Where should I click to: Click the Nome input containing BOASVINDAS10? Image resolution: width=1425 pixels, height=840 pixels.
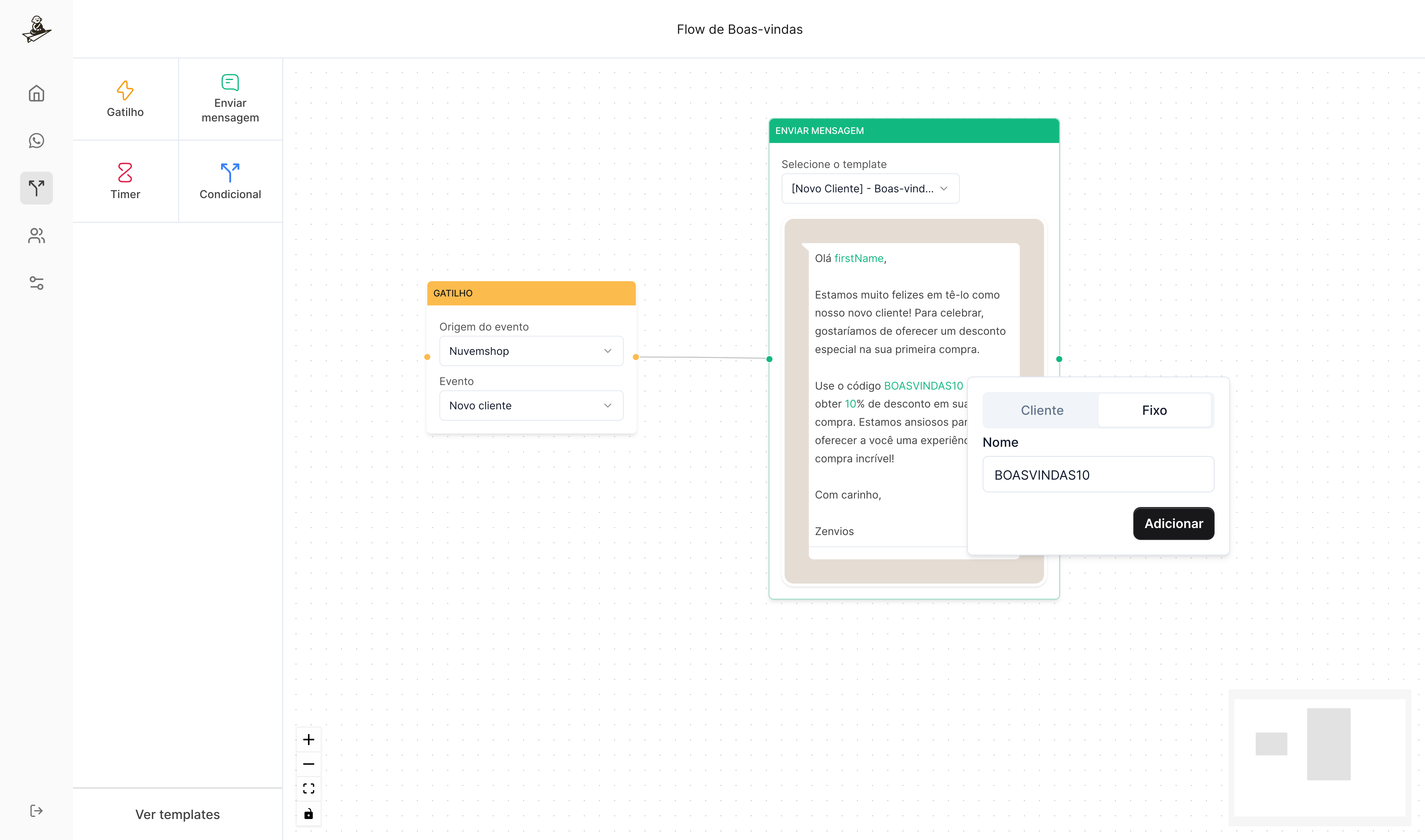pos(1098,474)
